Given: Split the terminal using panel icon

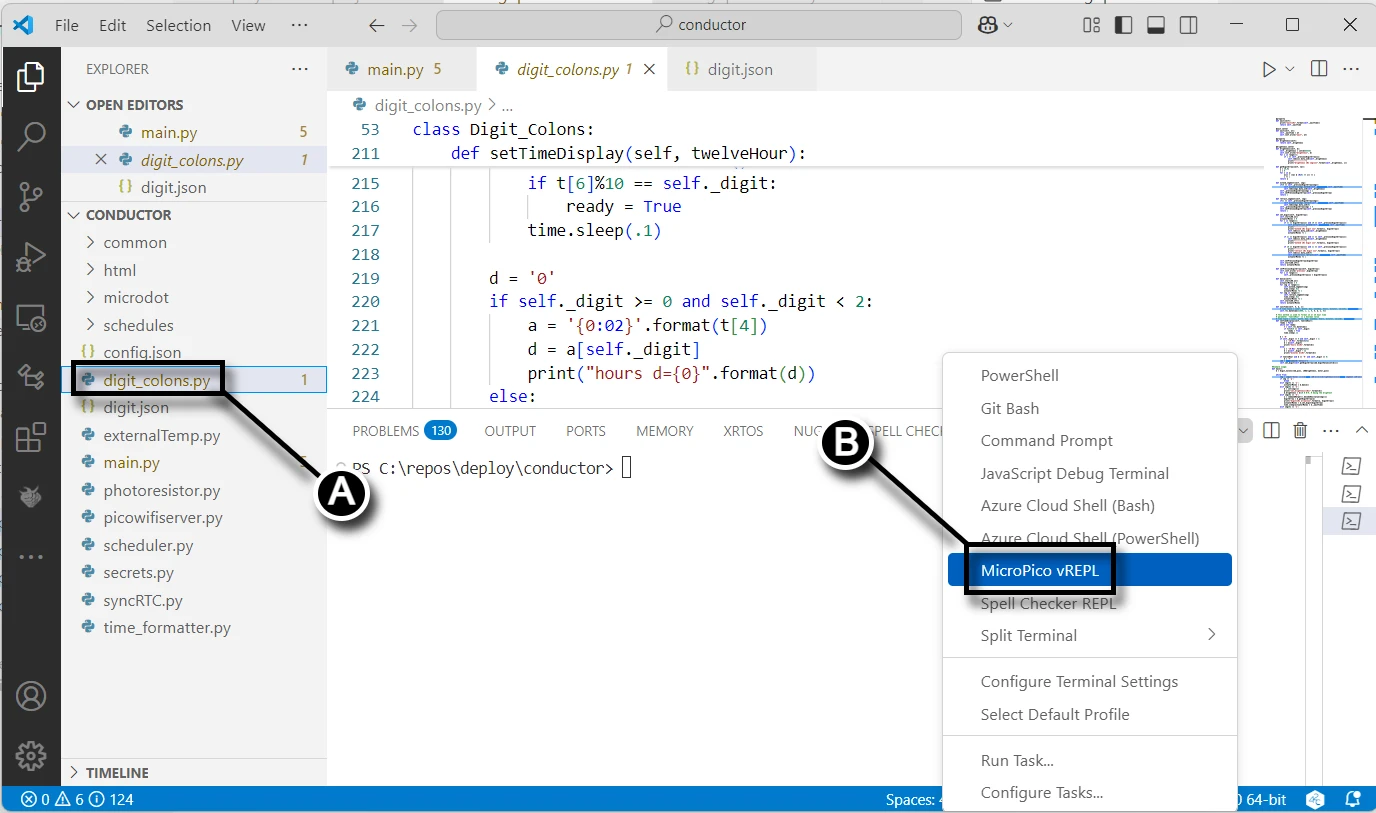Looking at the screenshot, I should (x=1271, y=430).
